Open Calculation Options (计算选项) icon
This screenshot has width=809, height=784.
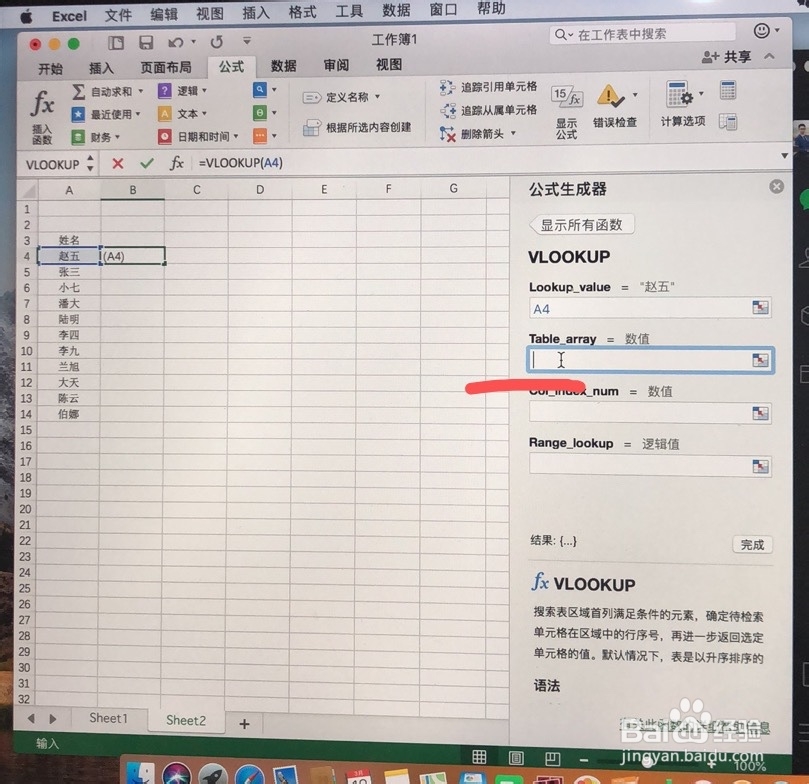pos(679,93)
